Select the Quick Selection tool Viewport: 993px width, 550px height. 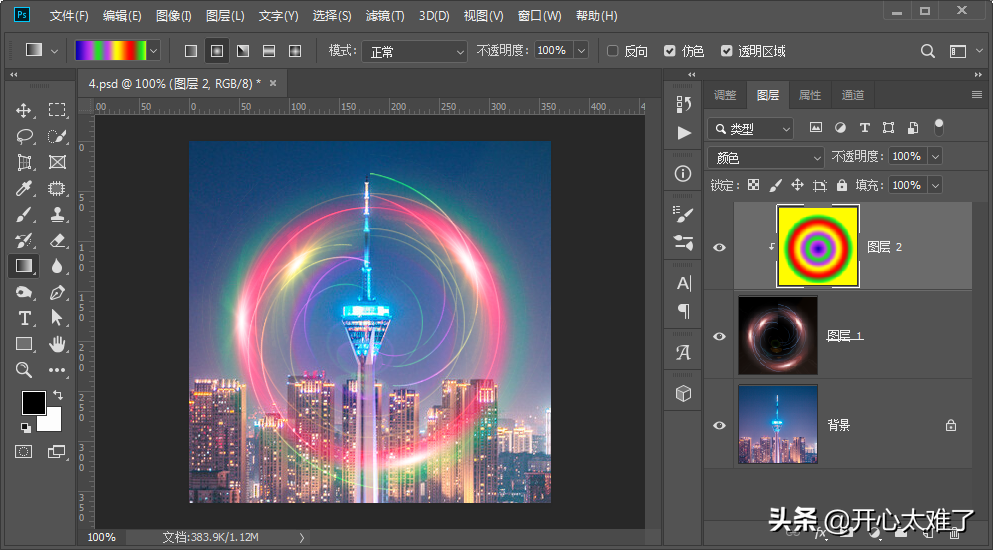57,136
